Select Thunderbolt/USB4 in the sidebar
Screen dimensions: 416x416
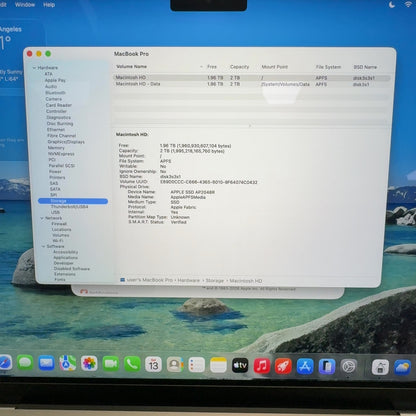point(69,207)
